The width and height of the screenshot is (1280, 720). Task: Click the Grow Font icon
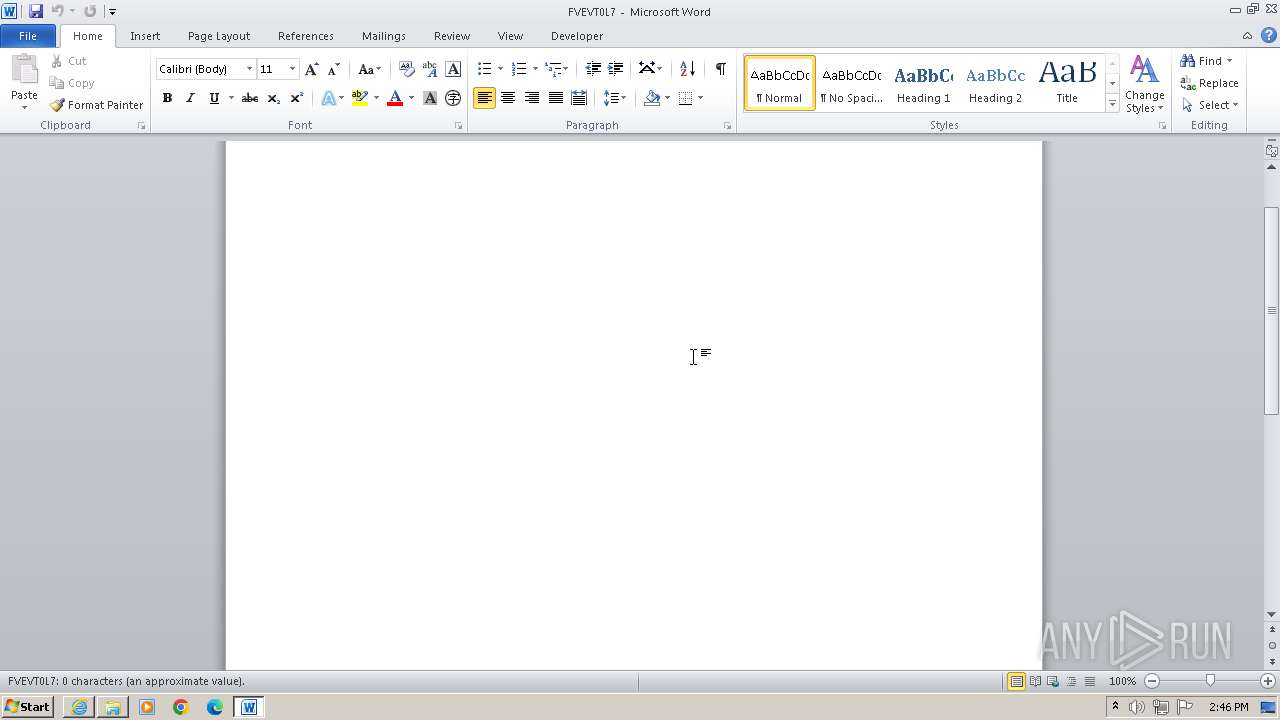(312, 69)
